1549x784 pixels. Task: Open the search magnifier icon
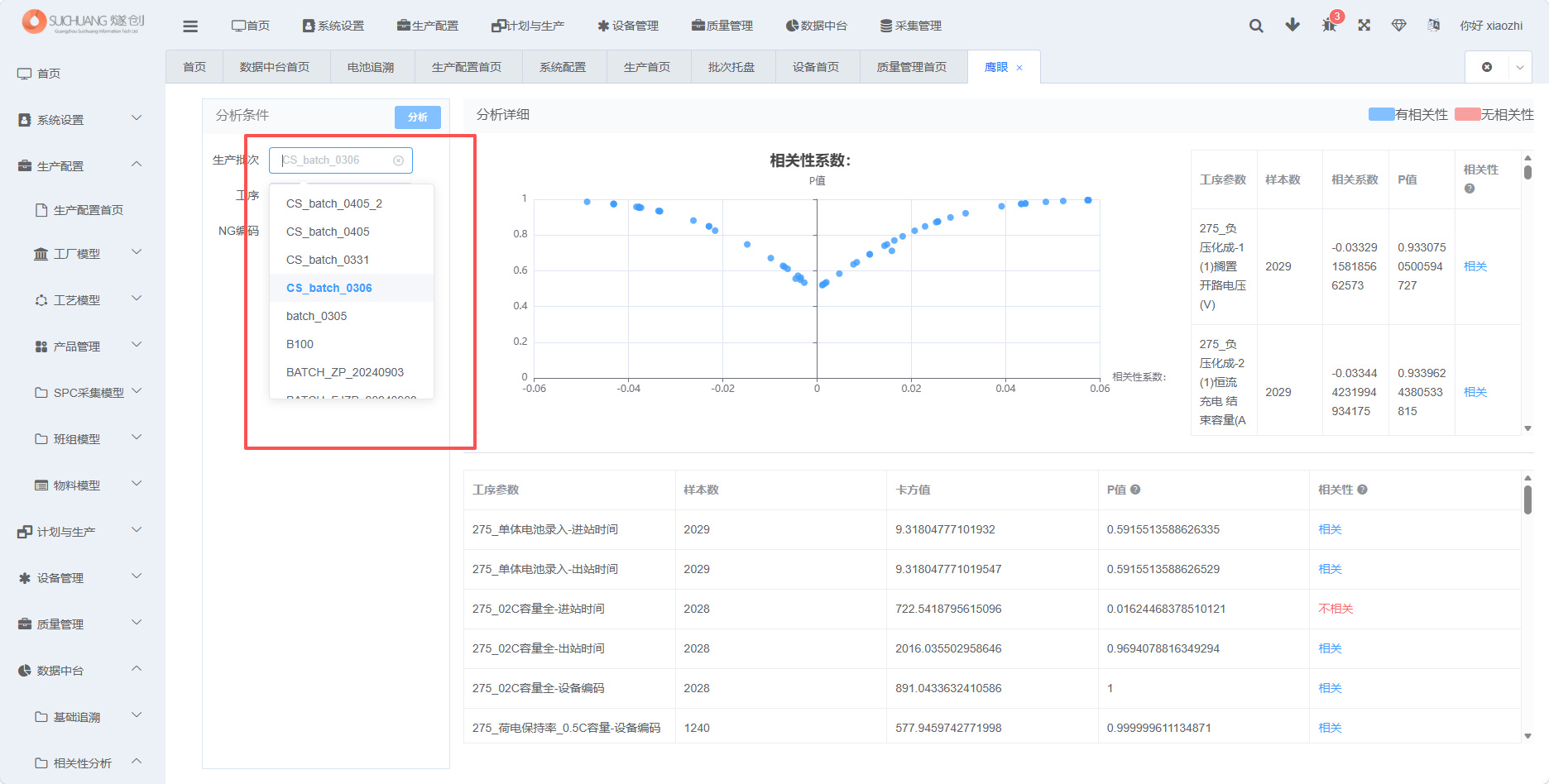[1256, 26]
